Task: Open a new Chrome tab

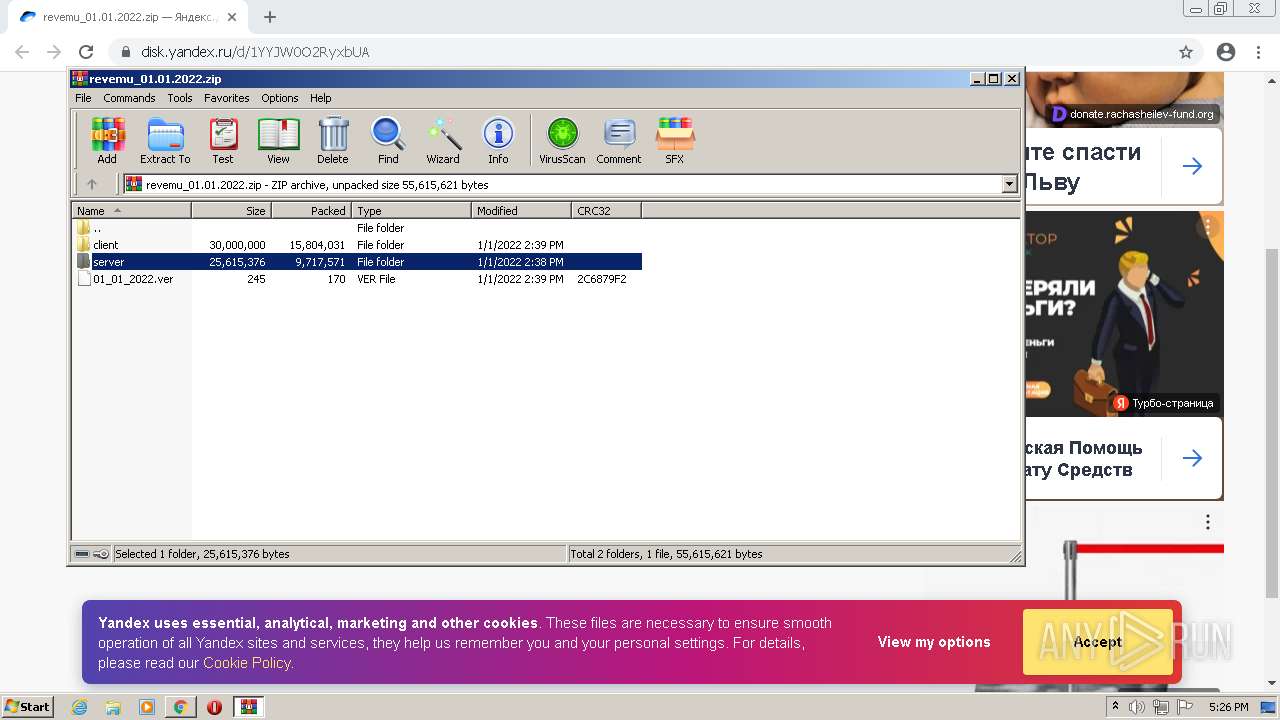Action: click(x=270, y=17)
